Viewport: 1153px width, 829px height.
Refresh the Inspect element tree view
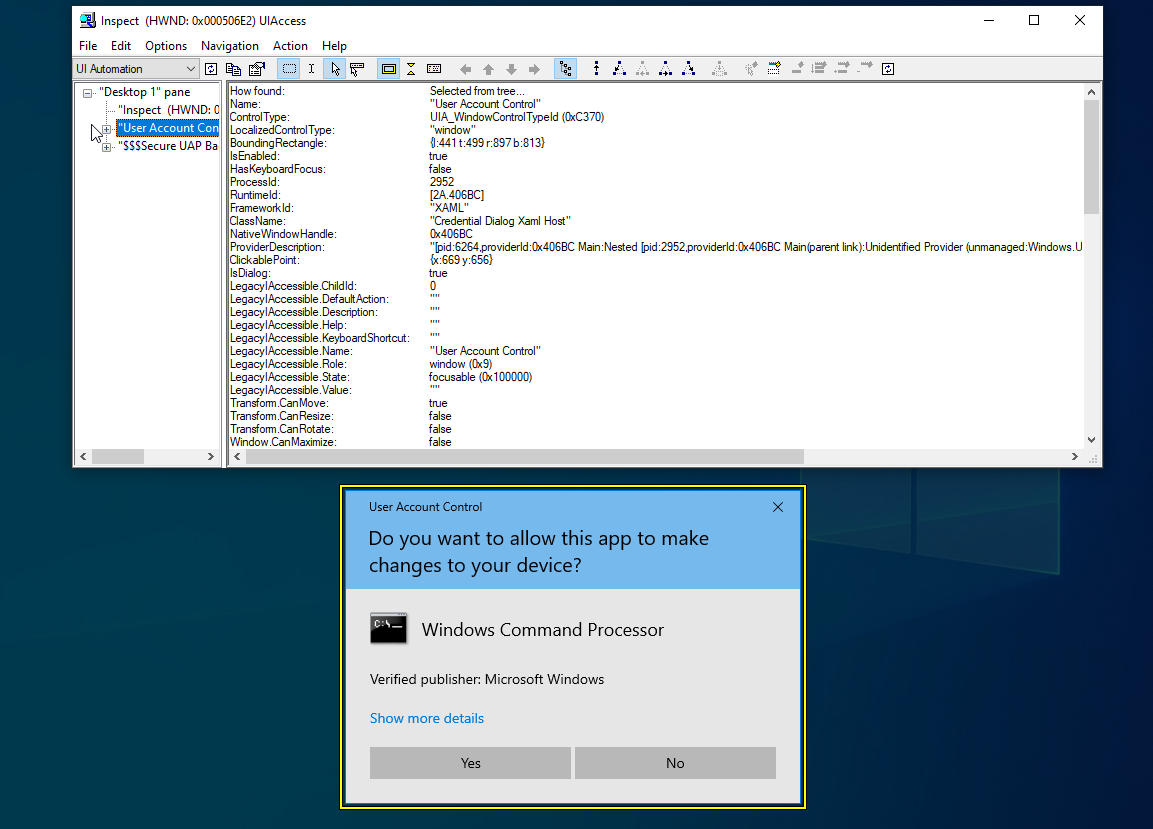click(211, 69)
